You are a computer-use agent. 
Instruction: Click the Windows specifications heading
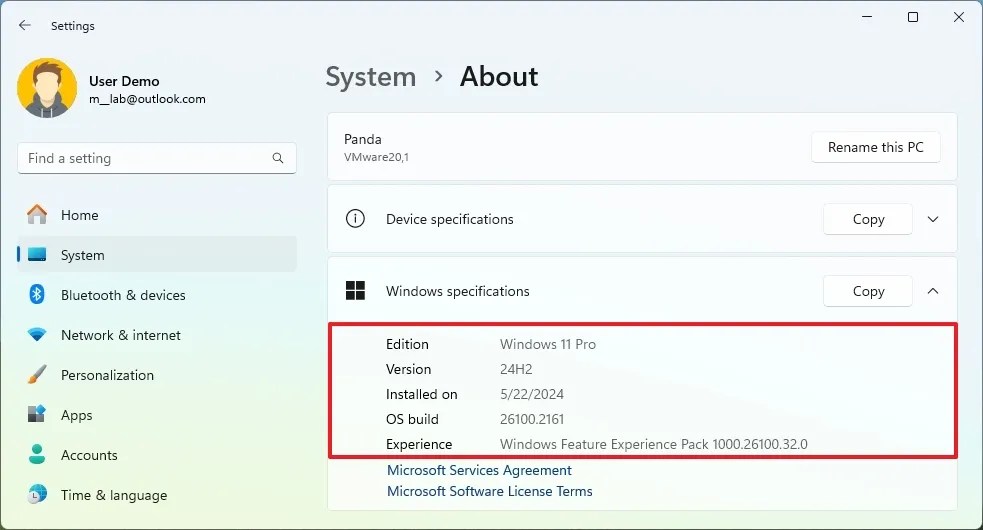[x=458, y=291]
